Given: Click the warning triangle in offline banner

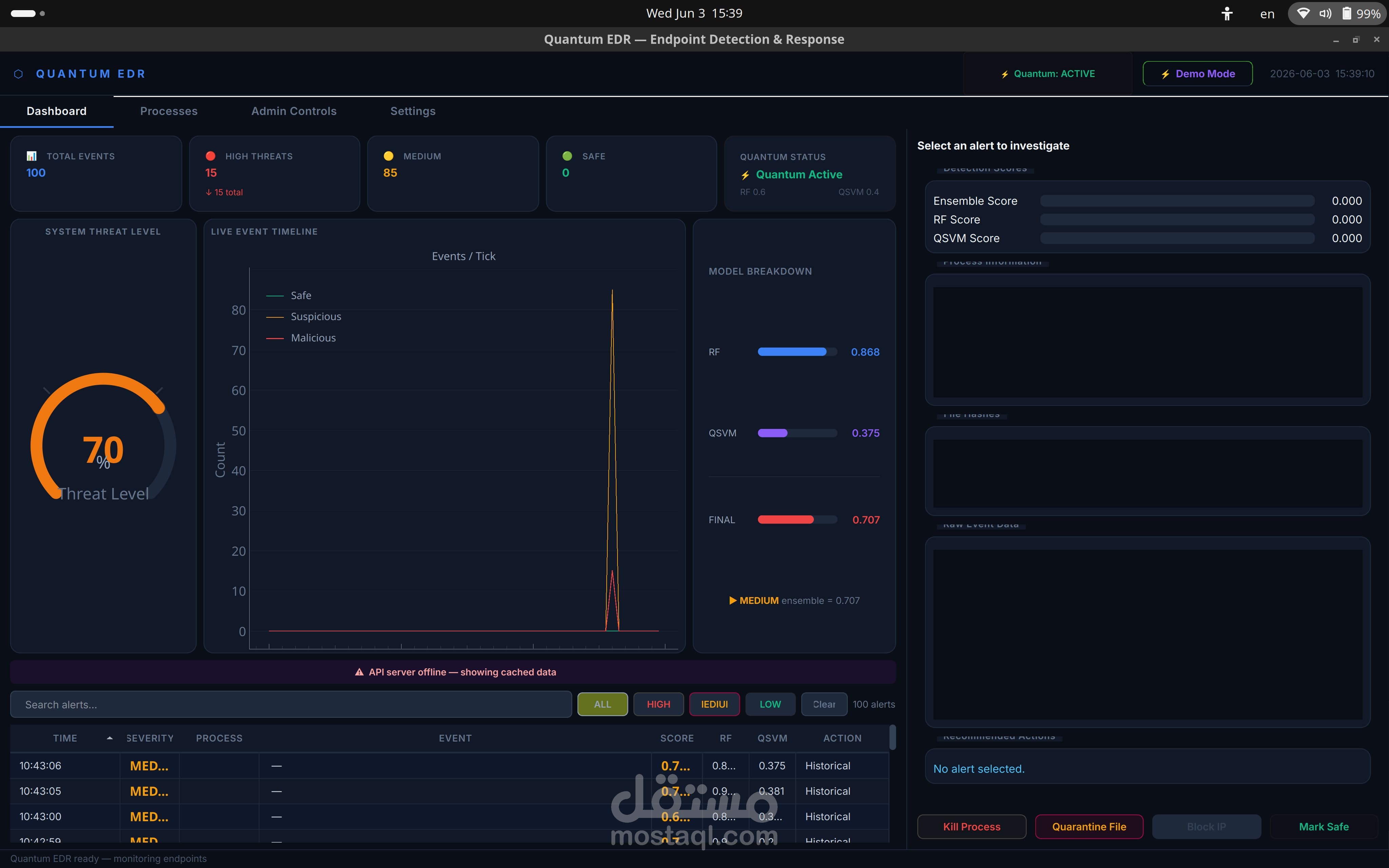Looking at the screenshot, I should point(359,672).
